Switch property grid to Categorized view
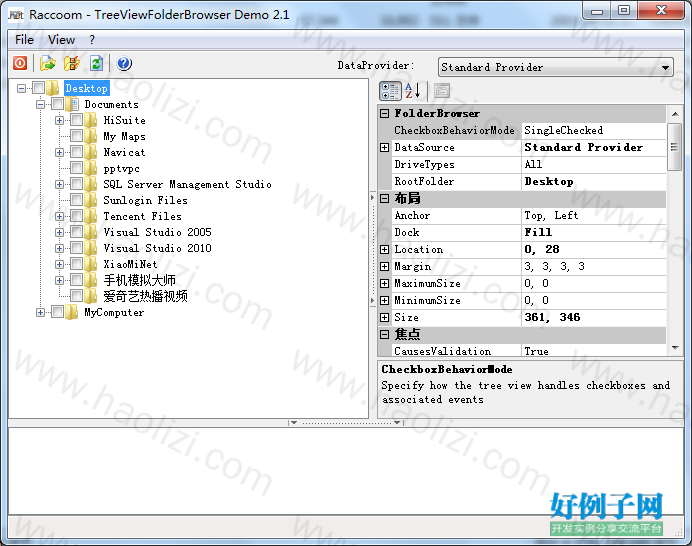692x546 pixels. click(390, 90)
